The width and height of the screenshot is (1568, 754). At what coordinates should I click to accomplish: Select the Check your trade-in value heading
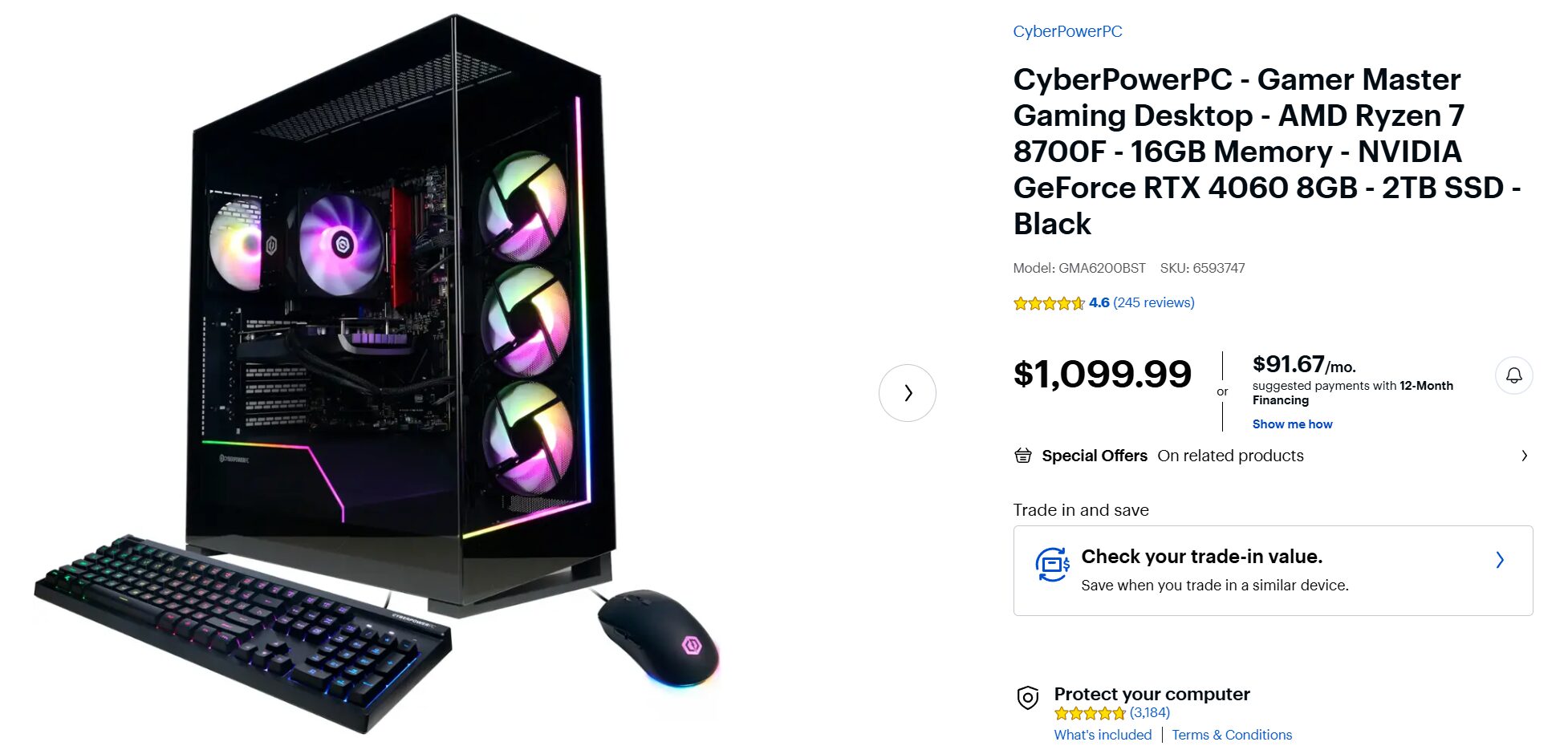(1201, 557)
